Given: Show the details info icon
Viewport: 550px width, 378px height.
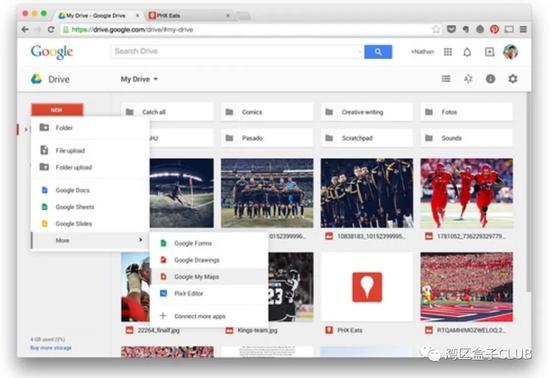Looking at the screenshot, I should pyautogui.click(x=490, y=79).
